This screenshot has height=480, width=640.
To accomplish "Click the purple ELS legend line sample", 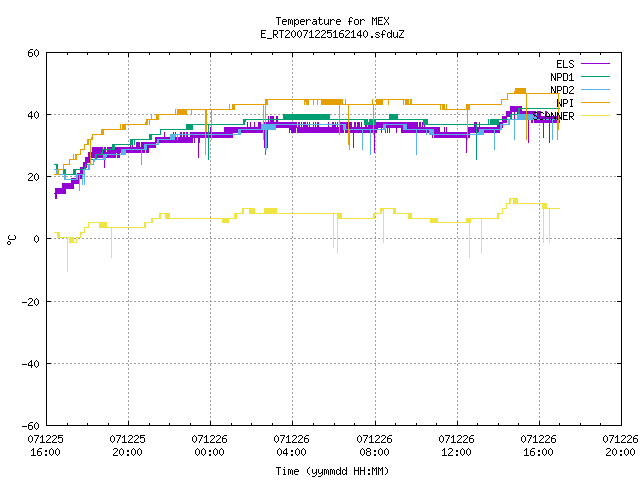I will [595, 64].
